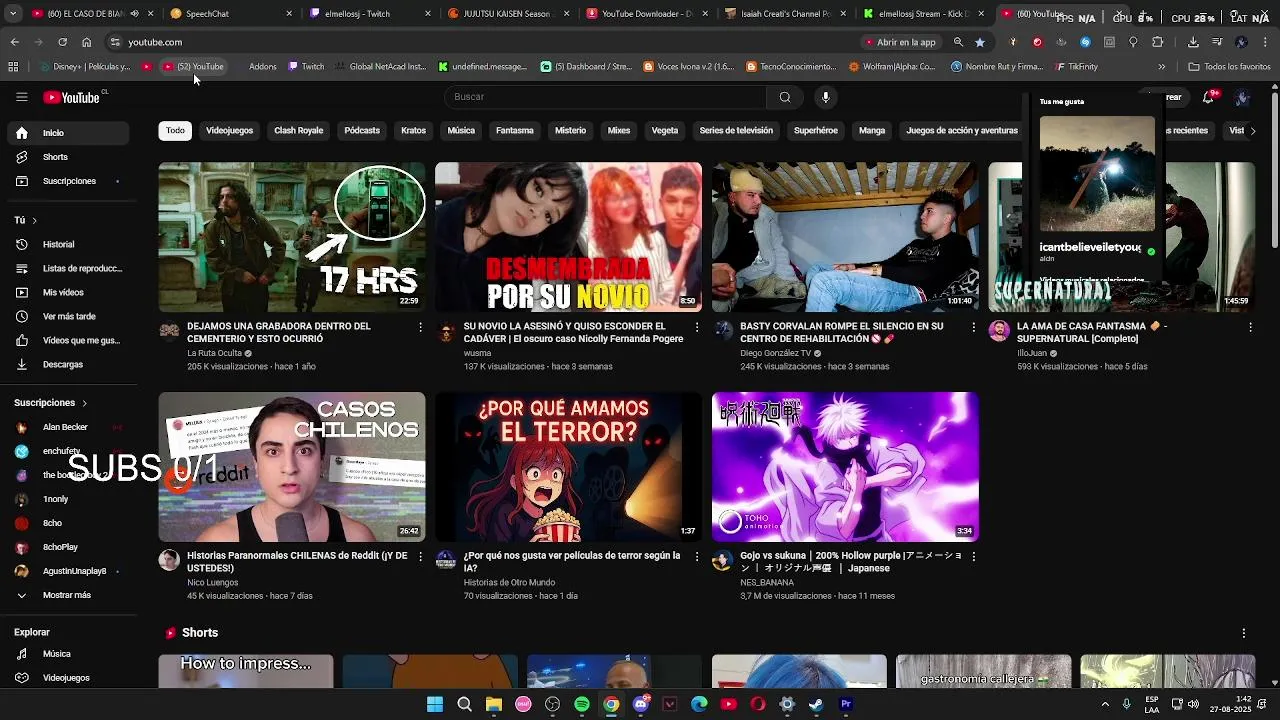
Task: Select the Todo filter chip
Action: (x=175, y=131)
